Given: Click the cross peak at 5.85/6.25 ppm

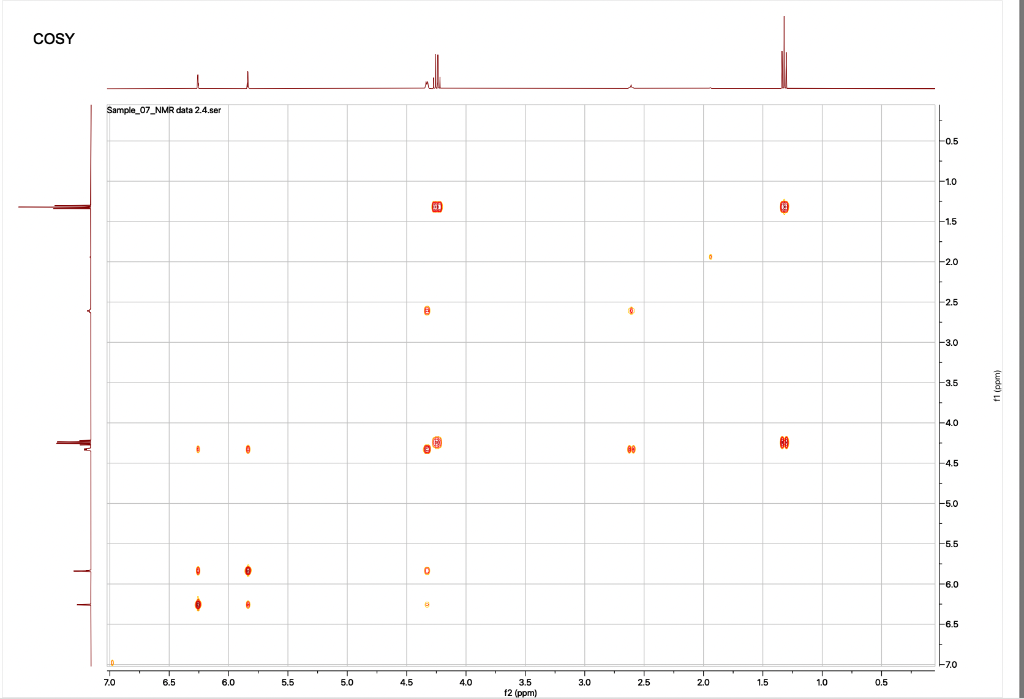Looking at the screenshot, I should (x=247, y=603).
